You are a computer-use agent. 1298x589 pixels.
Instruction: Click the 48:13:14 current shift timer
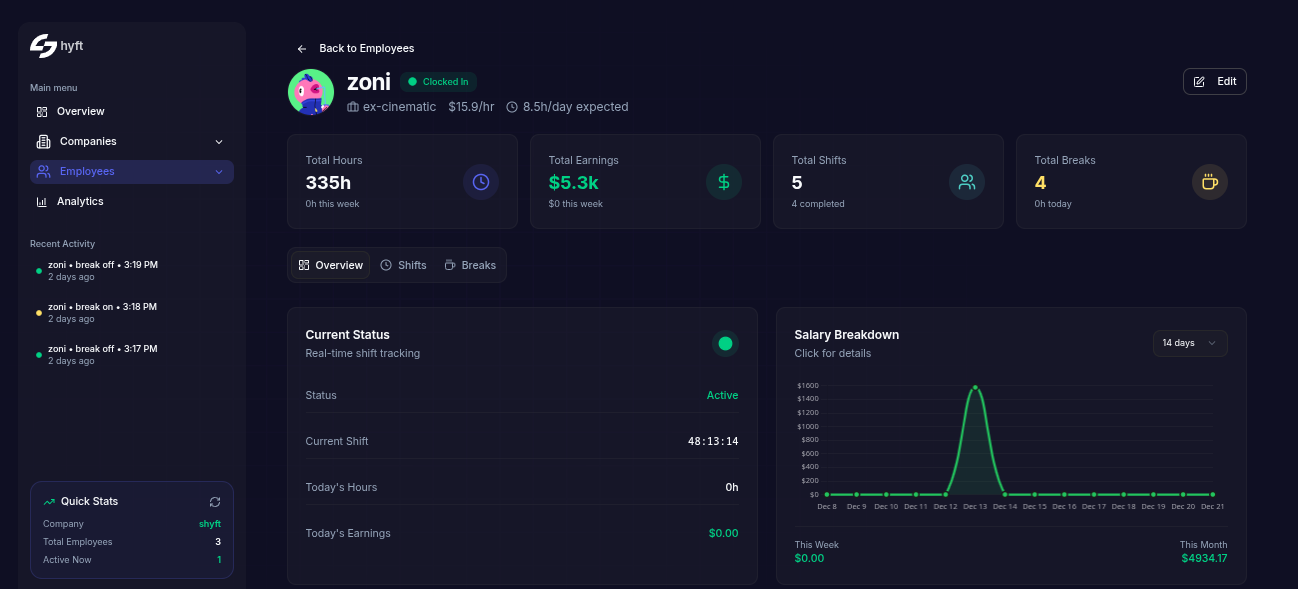click(x=713, y=441)
